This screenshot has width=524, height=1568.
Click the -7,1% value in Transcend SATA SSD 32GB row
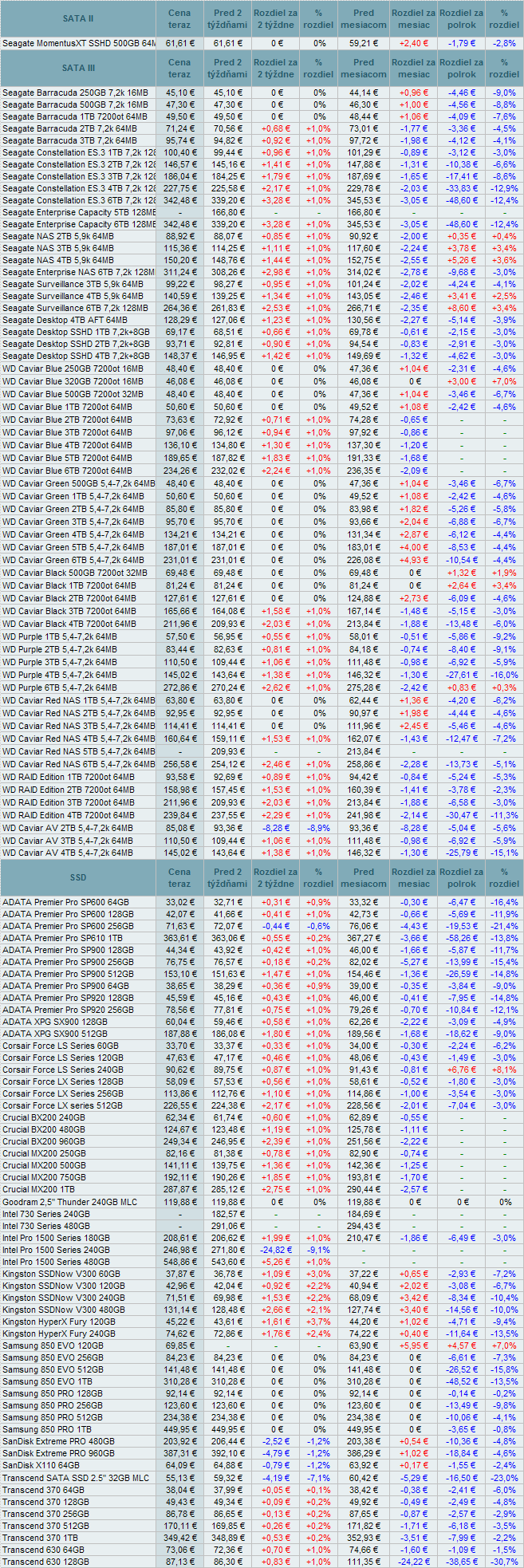coord(318,1478)
